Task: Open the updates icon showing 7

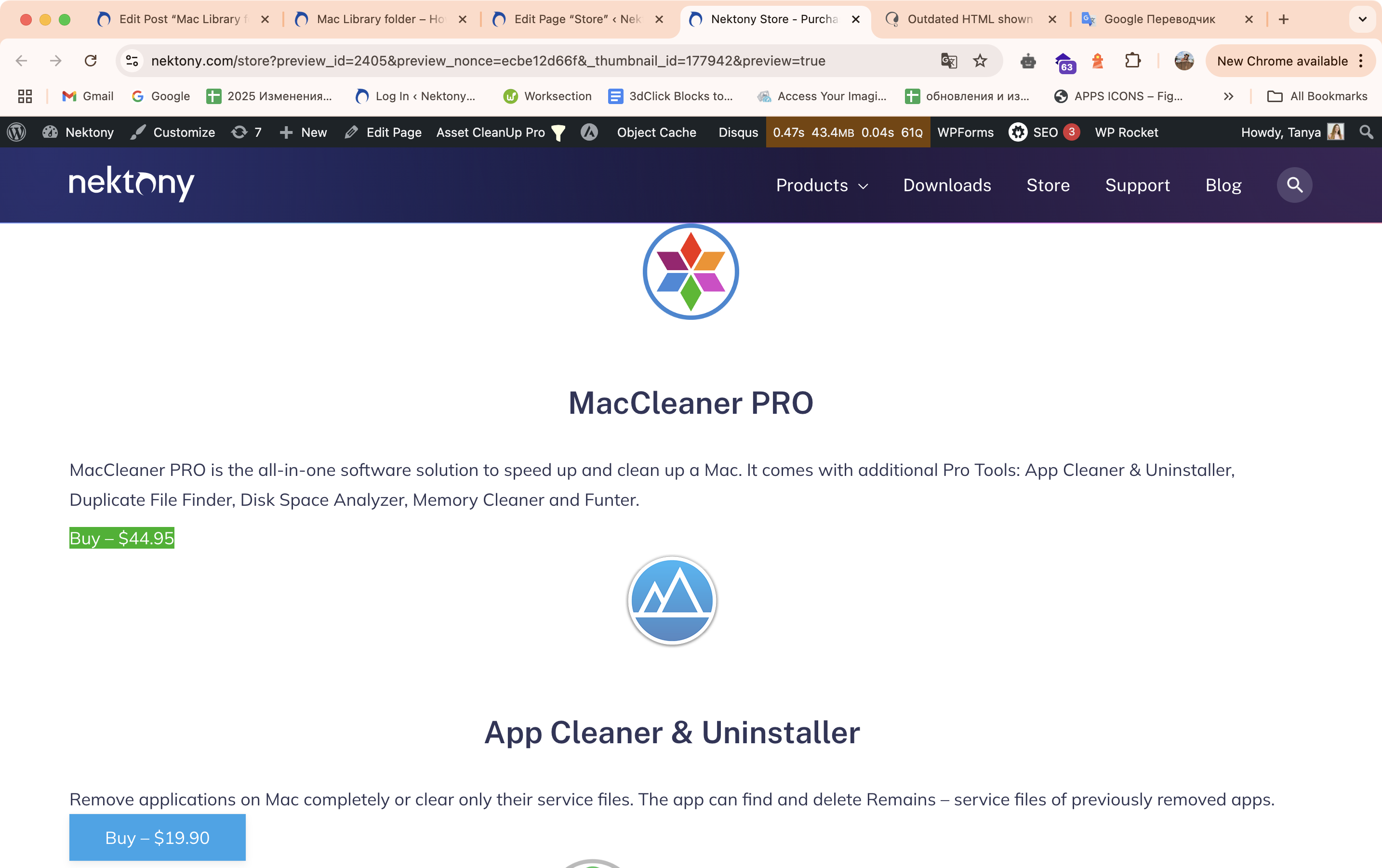Action: click(x=246, y=132)
